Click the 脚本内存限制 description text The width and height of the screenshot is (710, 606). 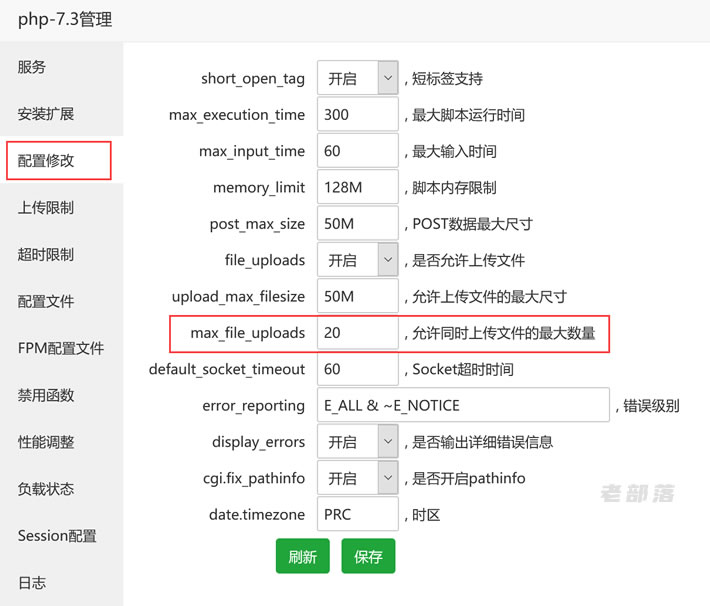click(x=454, y=188)
